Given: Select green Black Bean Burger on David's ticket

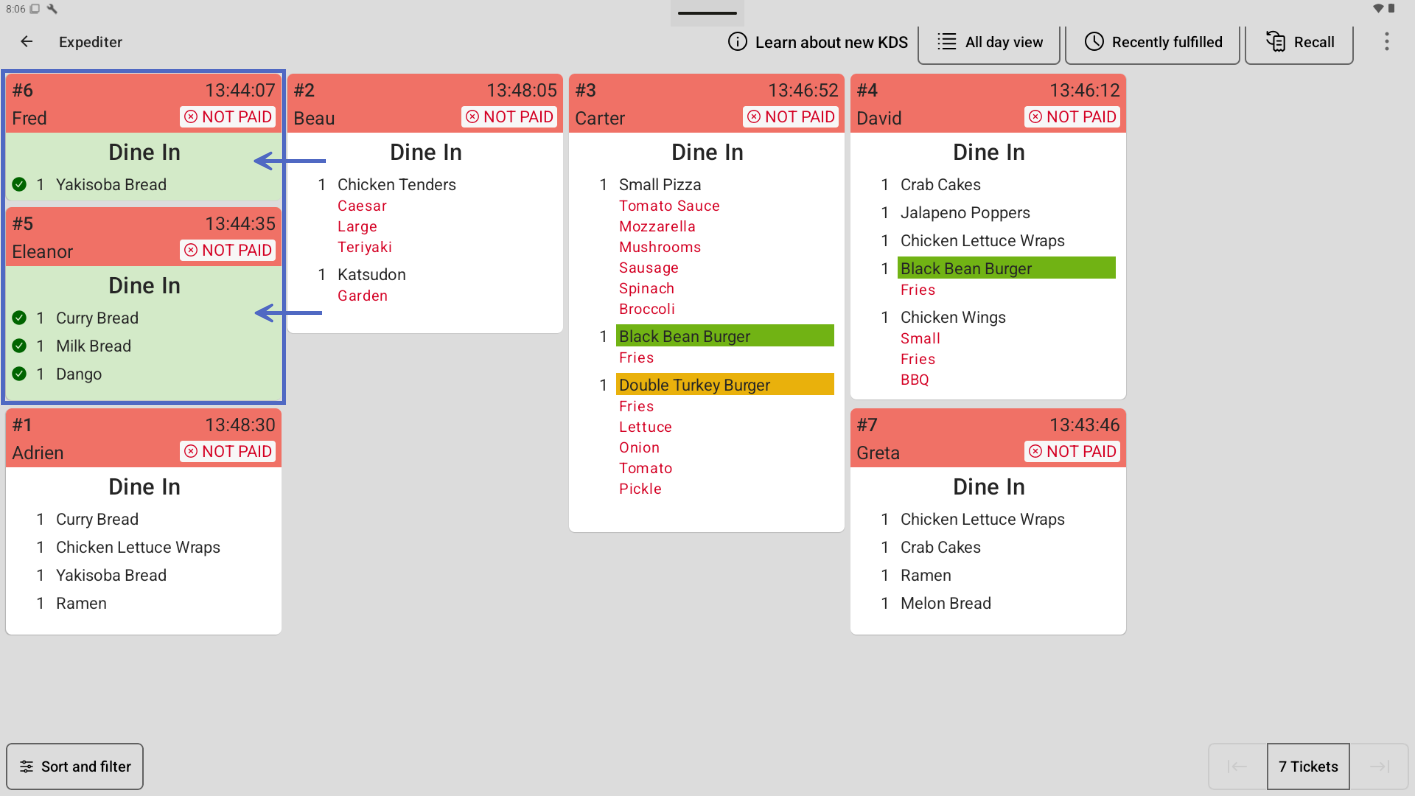Looking at the screenshot, I should (x=1006, y=268).
